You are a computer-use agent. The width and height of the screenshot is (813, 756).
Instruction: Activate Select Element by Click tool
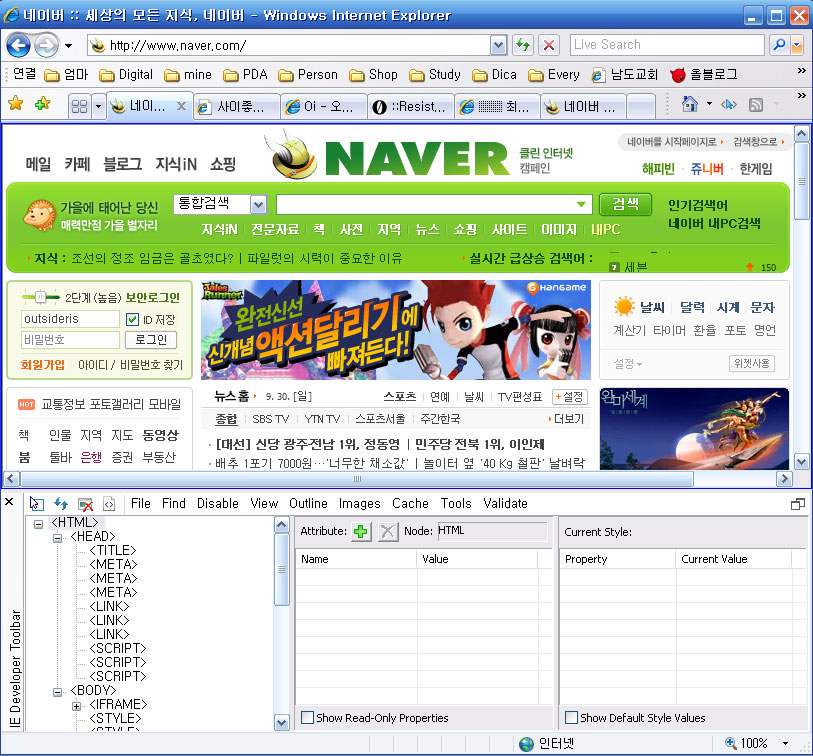tap(36, 503)
